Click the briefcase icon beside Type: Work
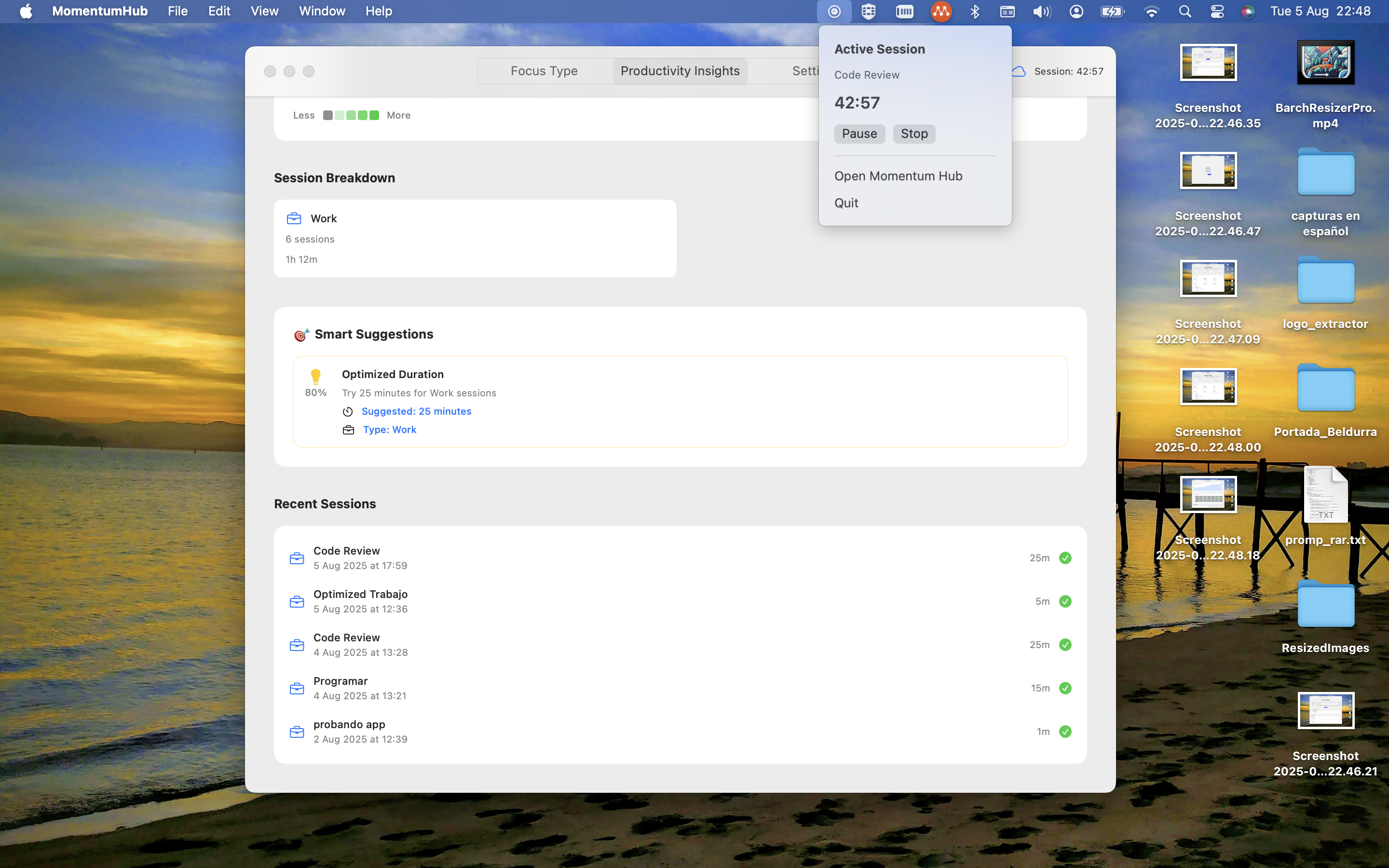Viewport: 1389px width, 868px height. click(x=348, y=430)
